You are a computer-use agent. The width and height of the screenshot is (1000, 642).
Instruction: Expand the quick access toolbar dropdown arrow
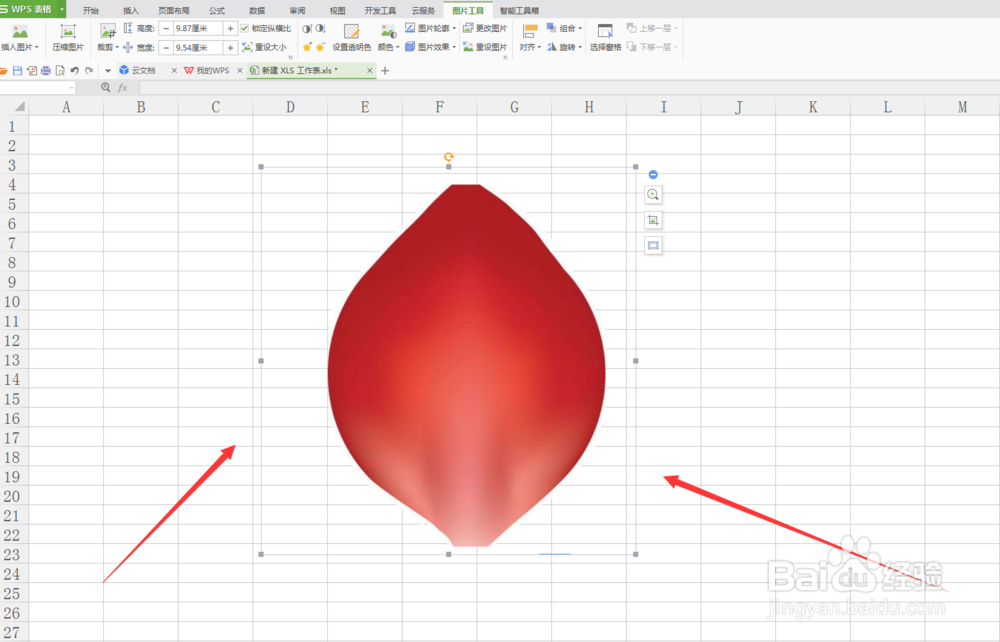[108, 71]
